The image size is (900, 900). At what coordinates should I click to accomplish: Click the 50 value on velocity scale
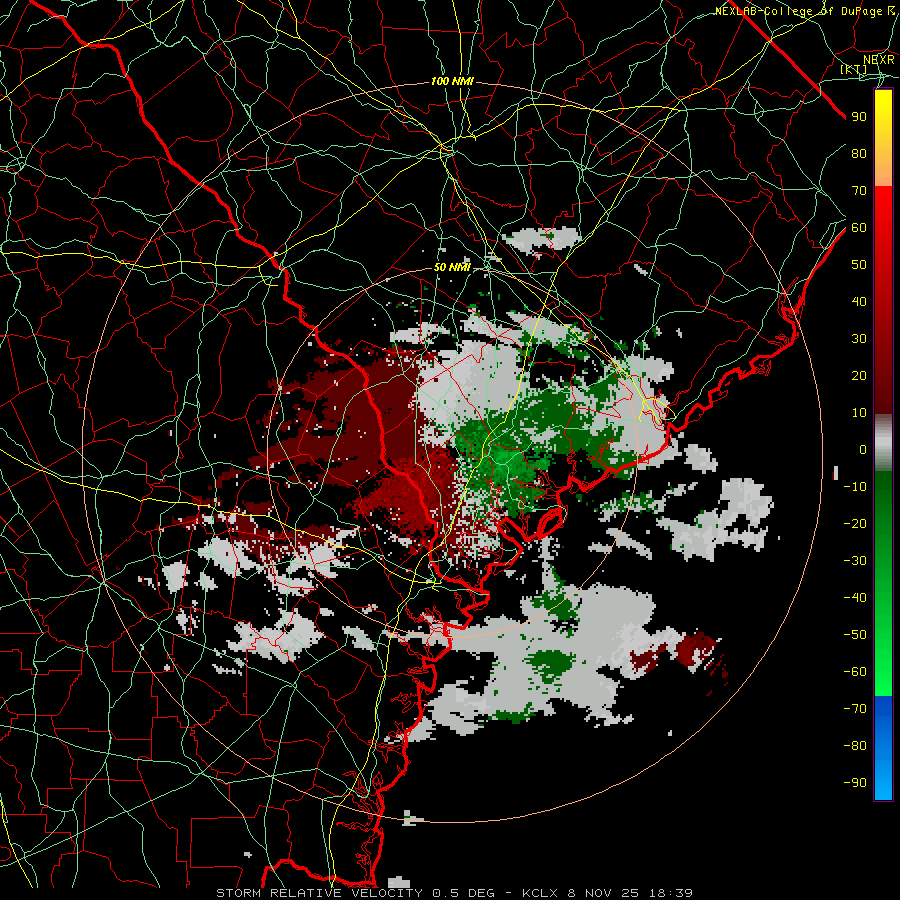859,265
